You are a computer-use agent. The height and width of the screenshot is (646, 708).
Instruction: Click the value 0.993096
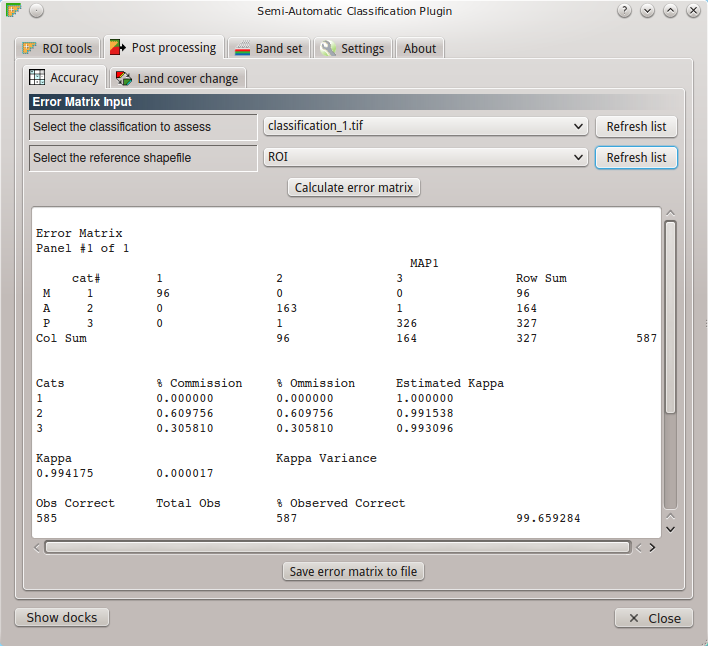(424, 428)
